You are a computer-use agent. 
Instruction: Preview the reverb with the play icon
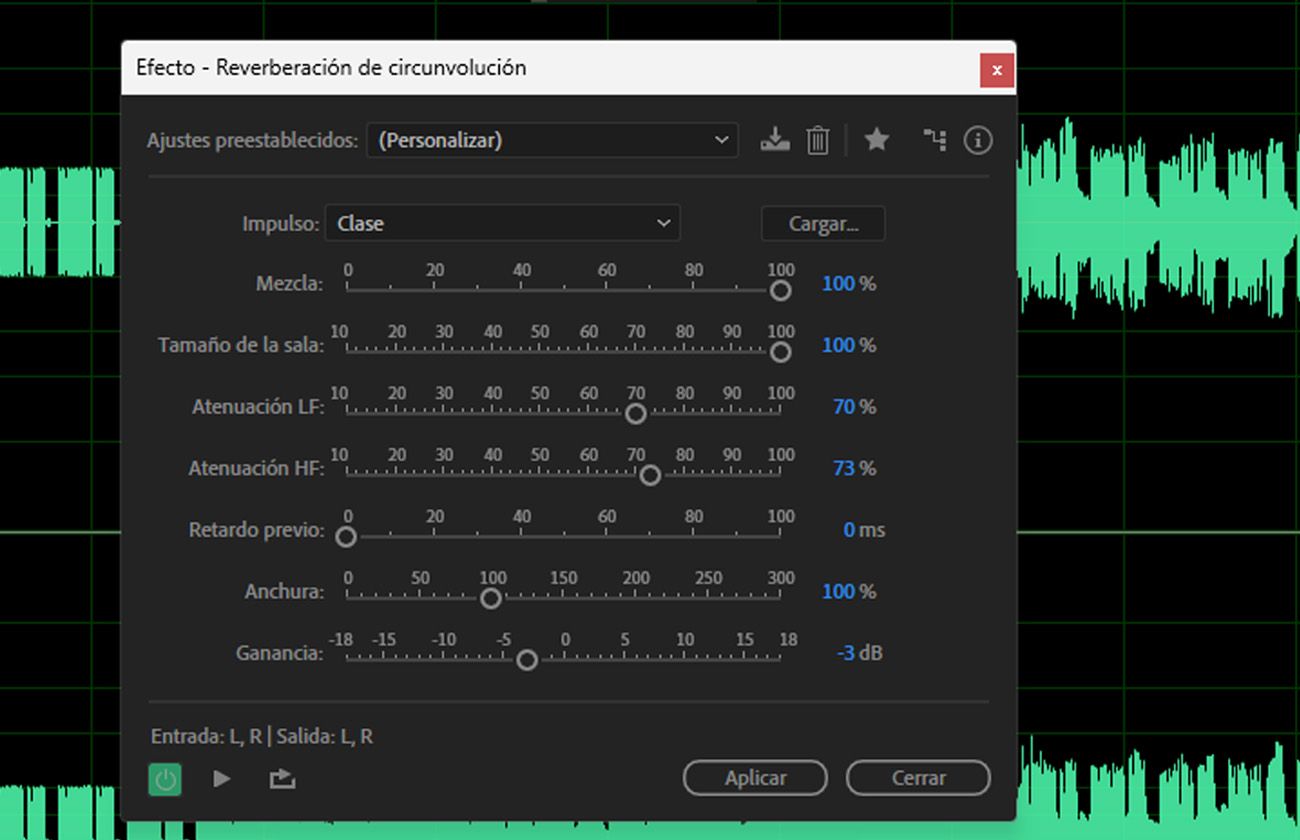(x=221, y=779)
